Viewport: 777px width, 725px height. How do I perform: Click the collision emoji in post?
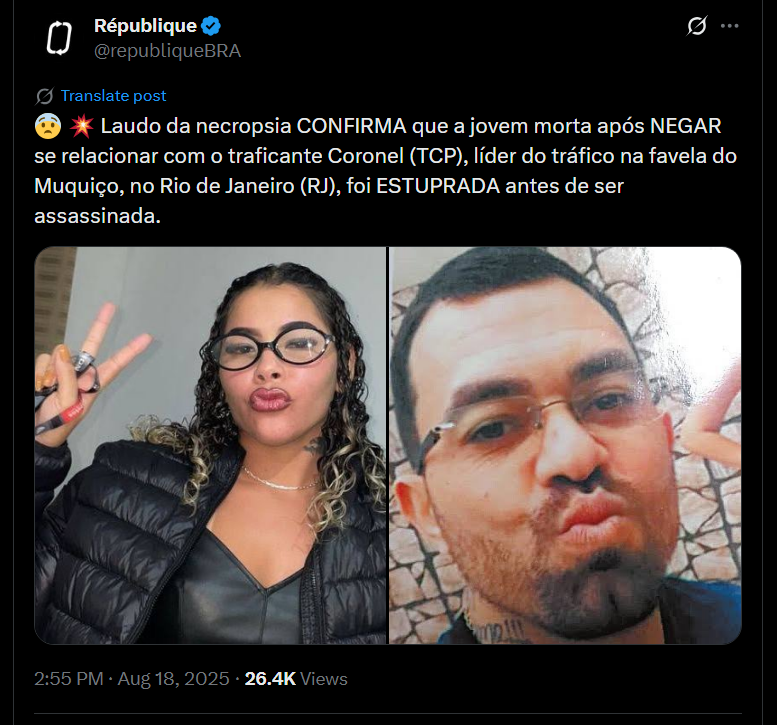(81, 126)
